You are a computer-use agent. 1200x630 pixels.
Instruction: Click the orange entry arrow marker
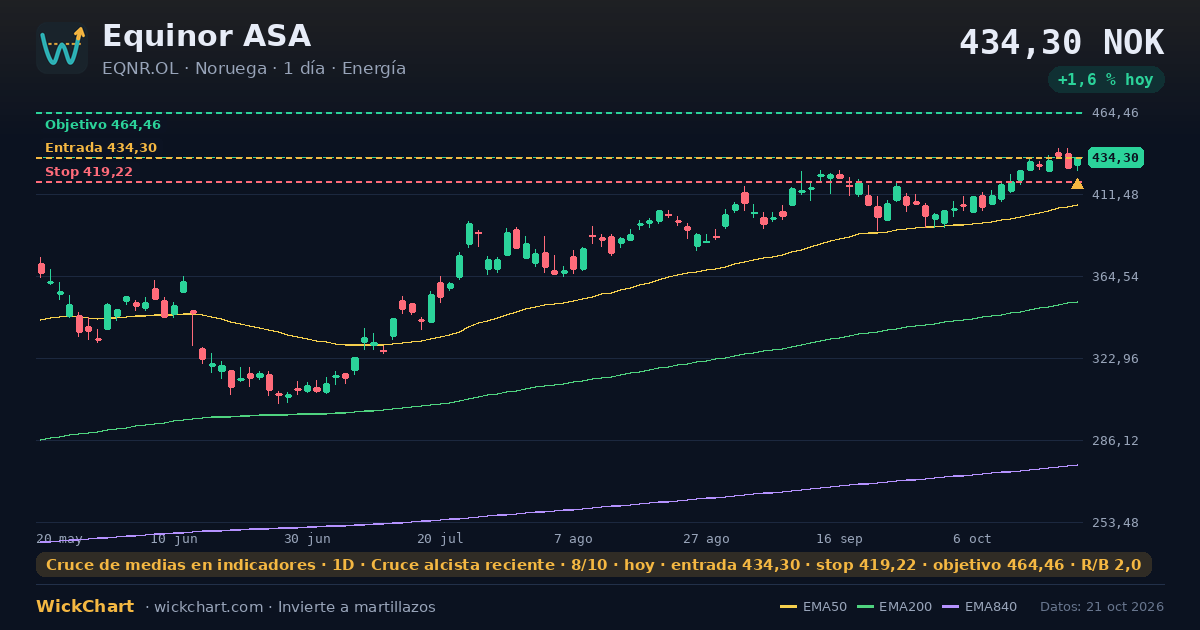1077,184
